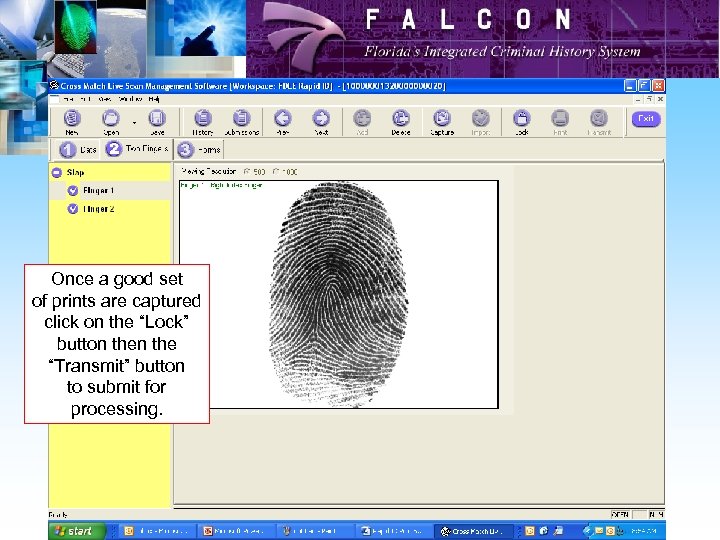Click the Lock toolbar icon
720x540 pixels.
522,119
